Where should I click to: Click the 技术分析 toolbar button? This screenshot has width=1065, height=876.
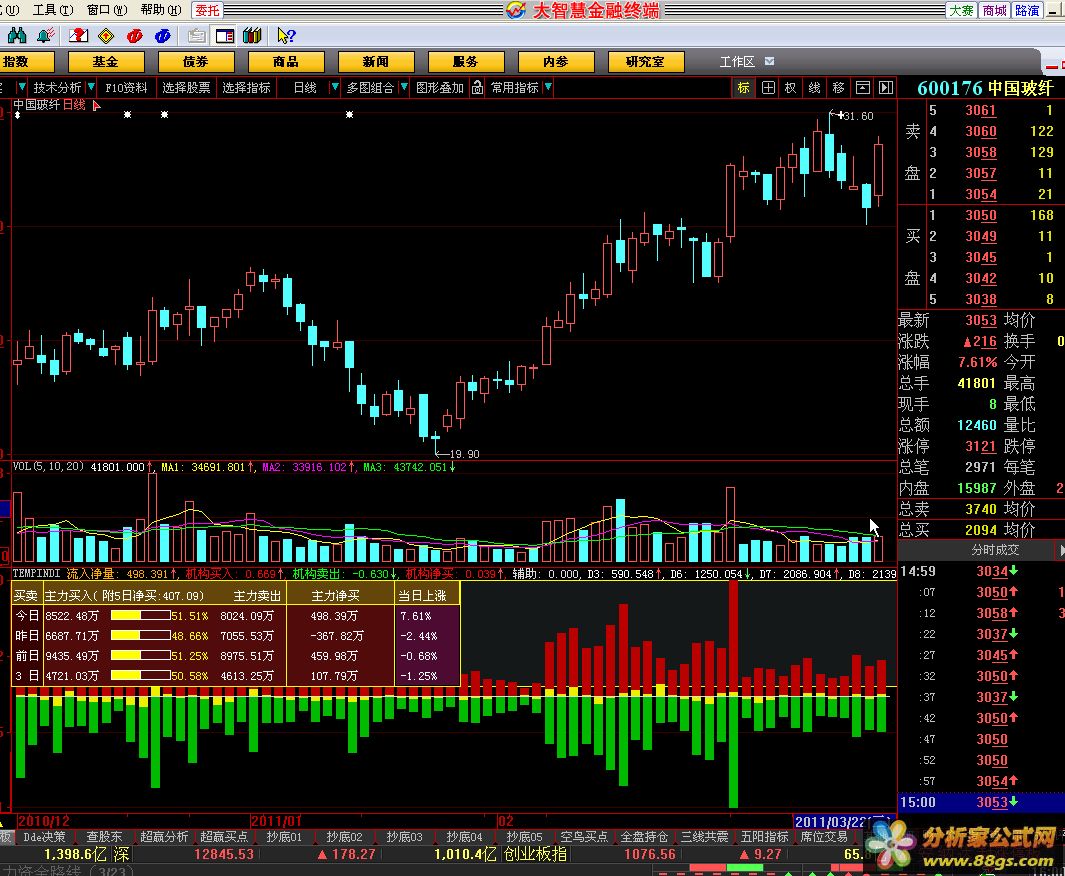click(57, 88)
